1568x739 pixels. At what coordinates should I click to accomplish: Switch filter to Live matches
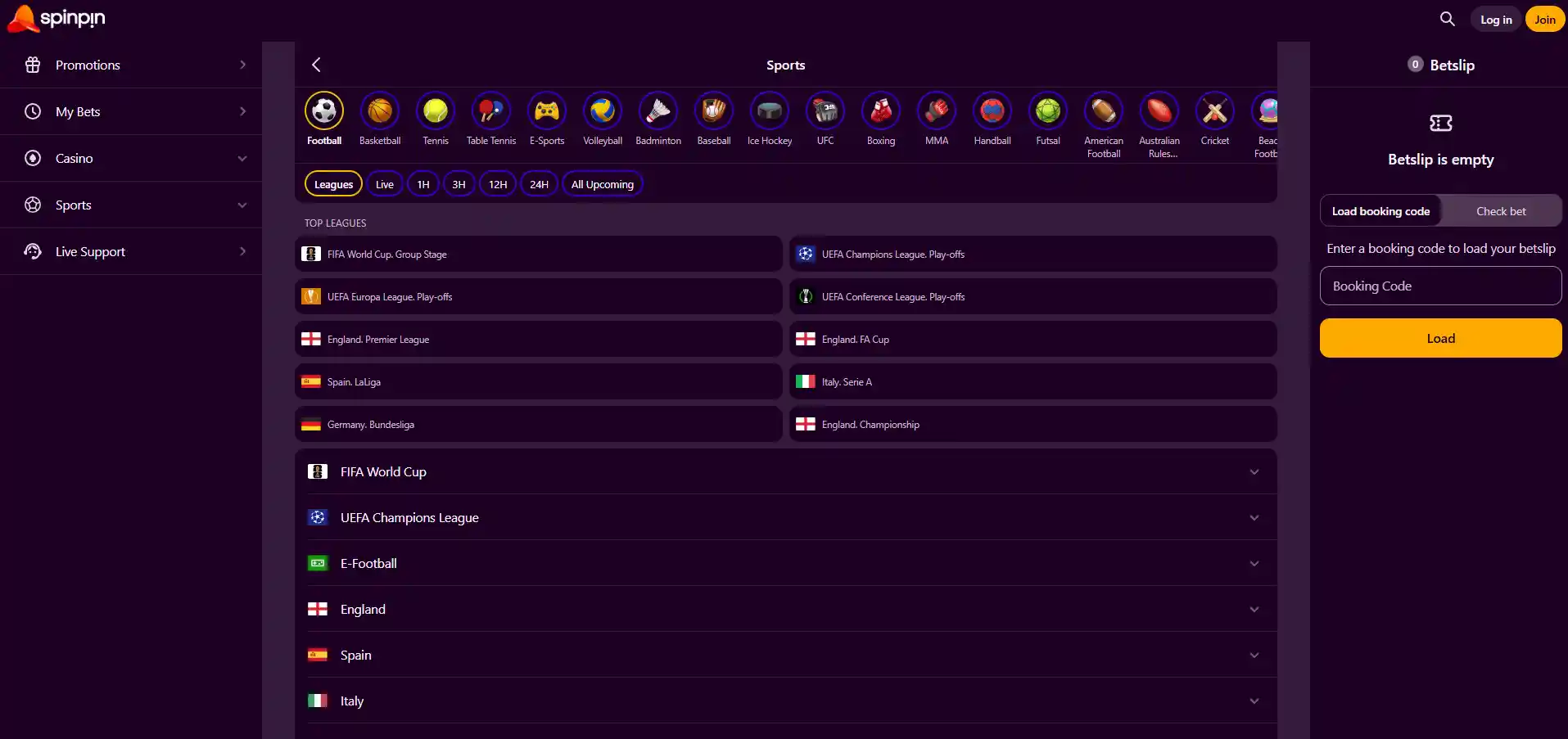tap(385, 184)
